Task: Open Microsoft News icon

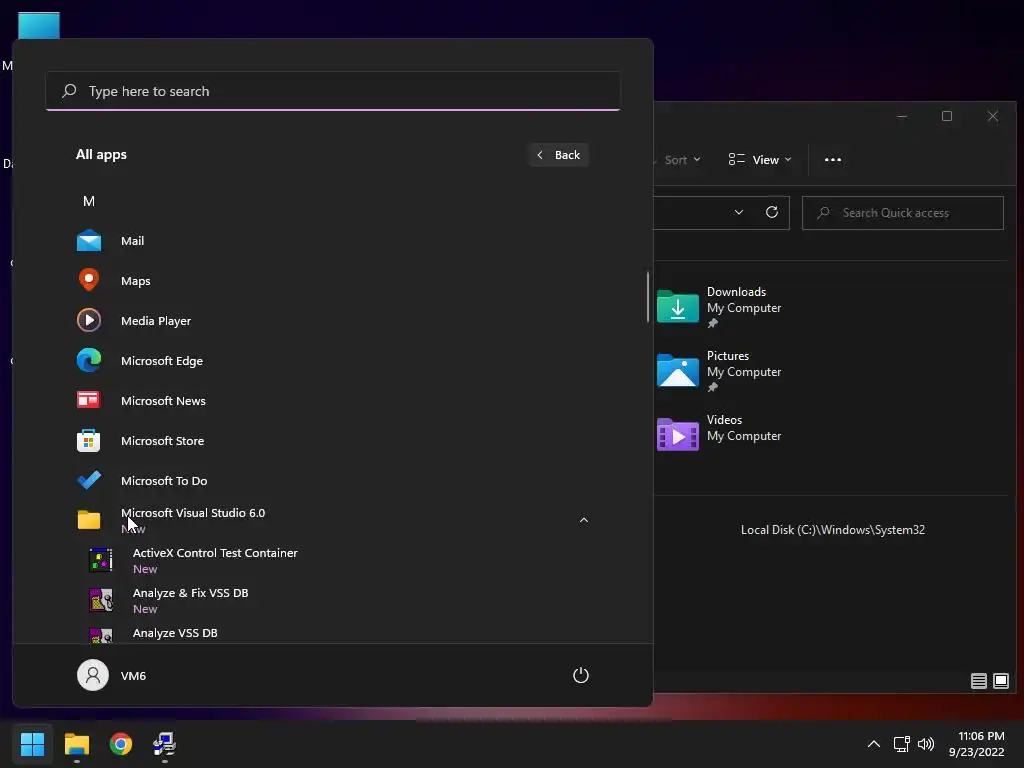Action: [x=89, y=400]
